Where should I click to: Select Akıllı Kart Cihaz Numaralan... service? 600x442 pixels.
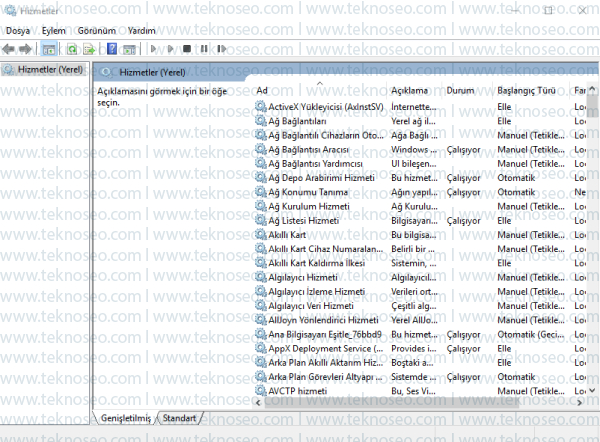pyautogui.click(x=326, y=249)
